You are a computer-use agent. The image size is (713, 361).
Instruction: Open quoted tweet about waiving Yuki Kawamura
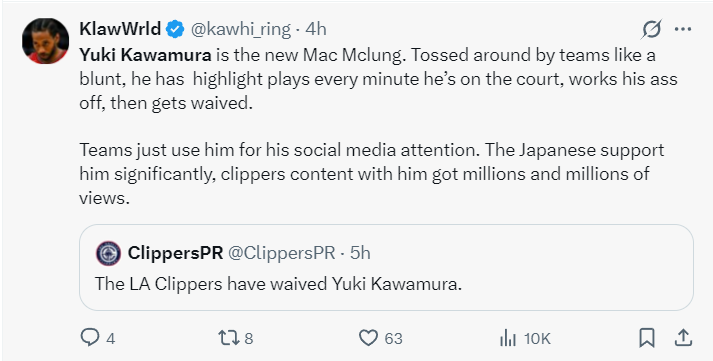[387, 267]
